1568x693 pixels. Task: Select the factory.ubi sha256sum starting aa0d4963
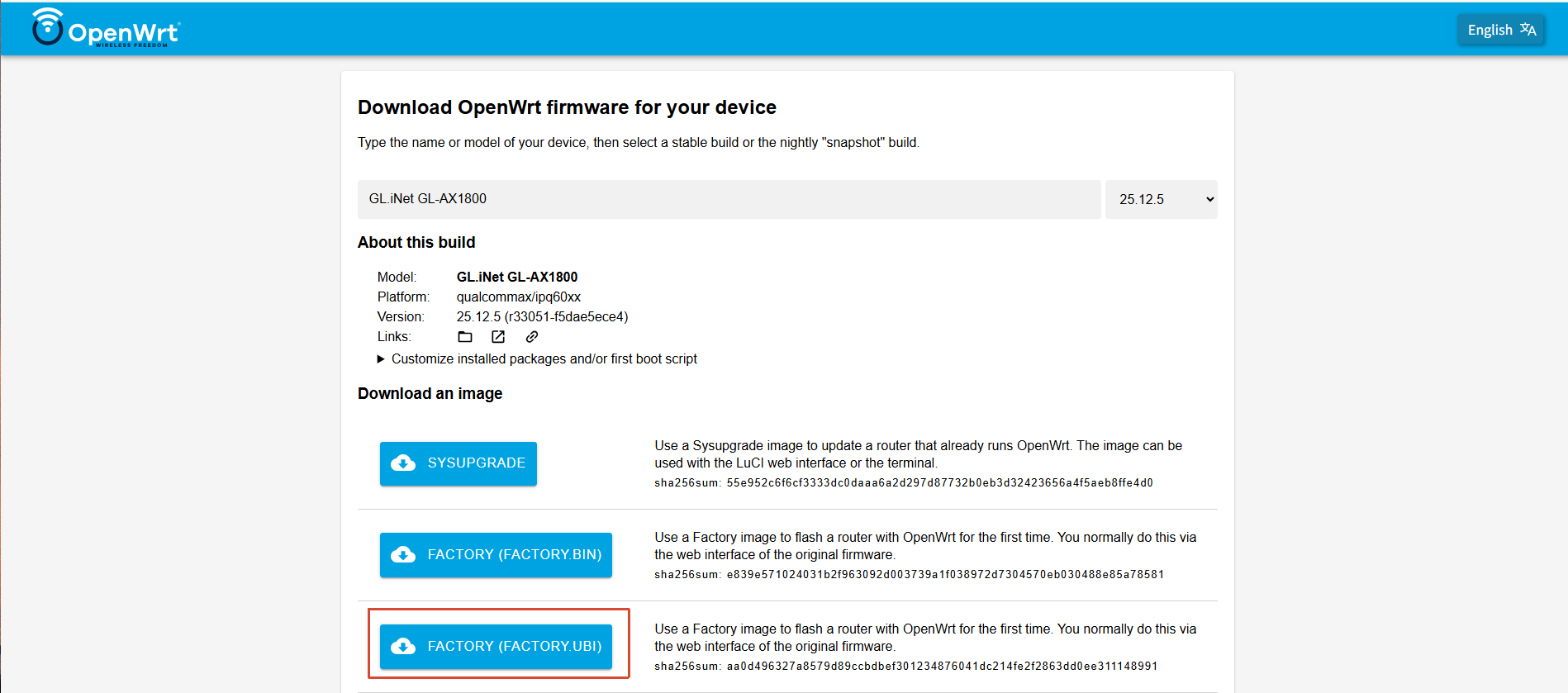tap(942, 667)
